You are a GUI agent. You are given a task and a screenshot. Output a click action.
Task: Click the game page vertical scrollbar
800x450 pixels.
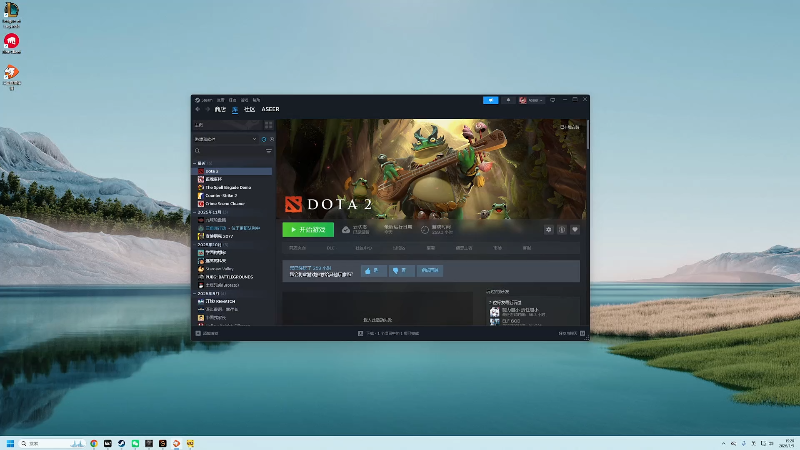pos(588,135)
